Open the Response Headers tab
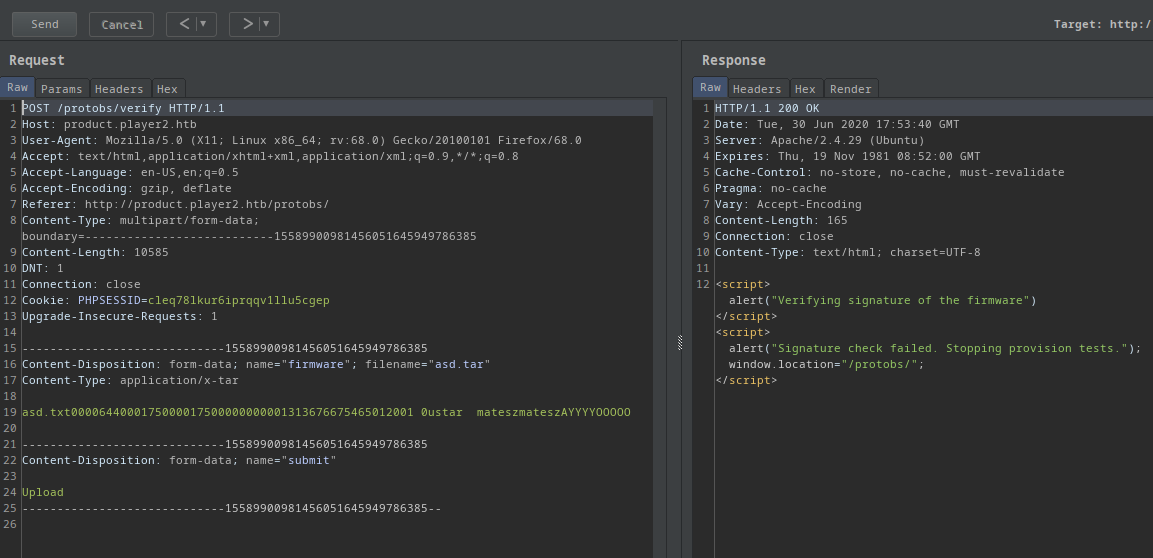 pos(757,89)
